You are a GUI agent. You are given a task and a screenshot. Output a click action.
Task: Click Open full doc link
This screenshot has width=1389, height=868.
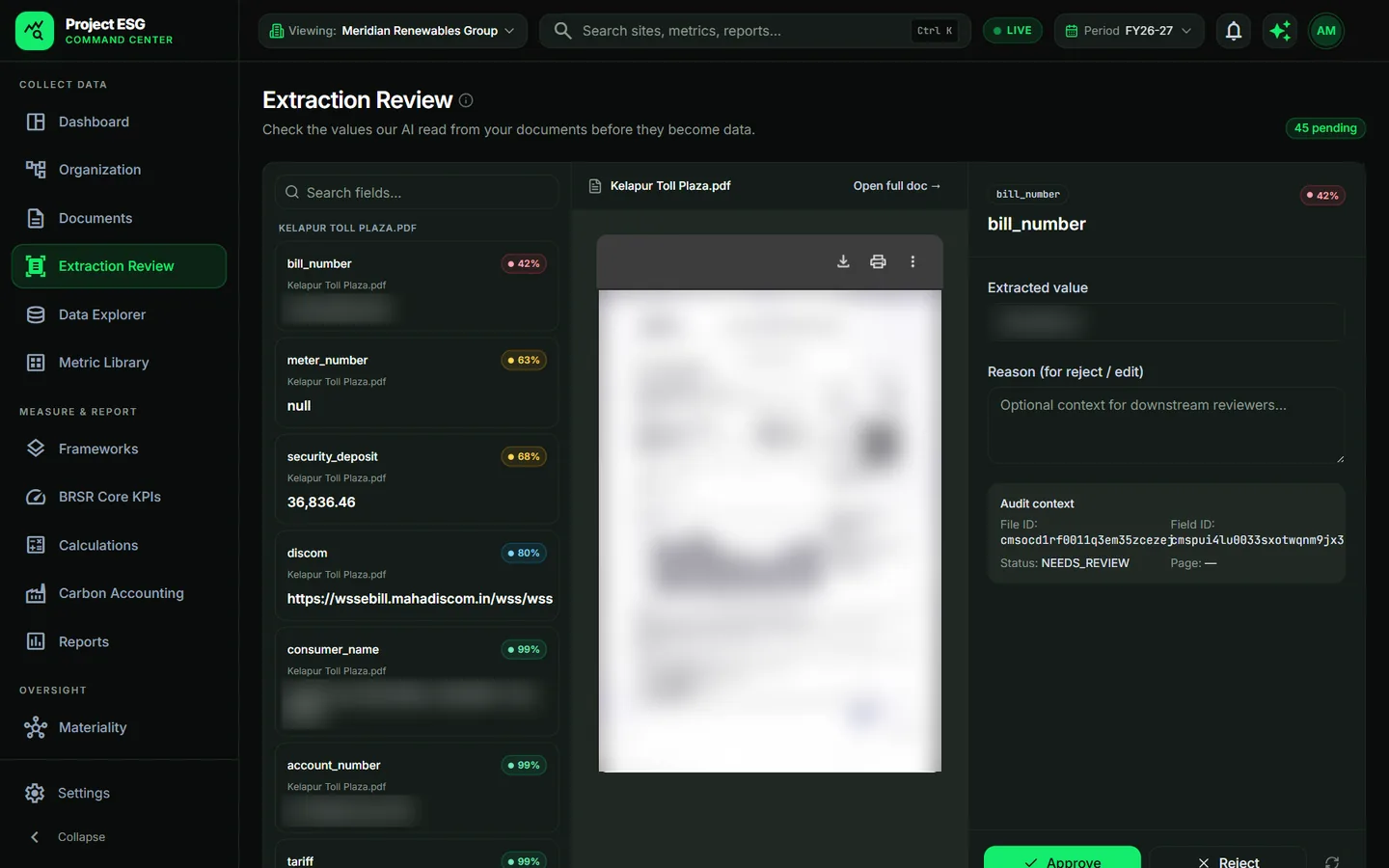[x=896, y=186]
